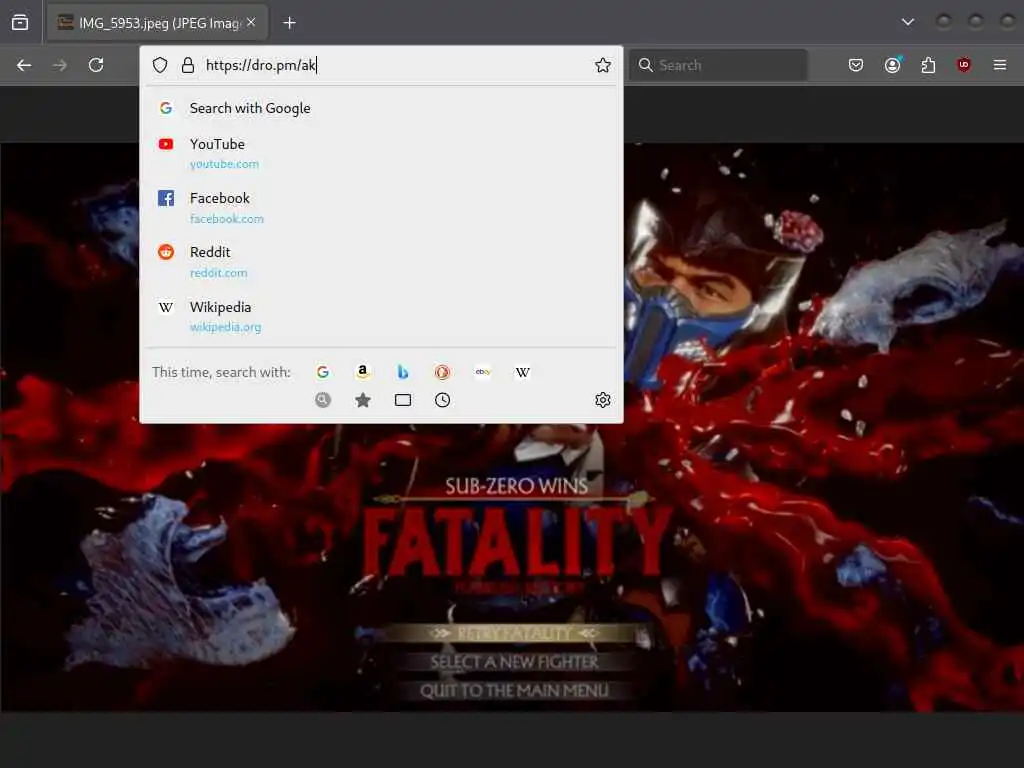Click the toolbar Search box
Image resolution: width=1024 pixels, height=768 pixels.
pyautogui.click(x=718, y=65)
